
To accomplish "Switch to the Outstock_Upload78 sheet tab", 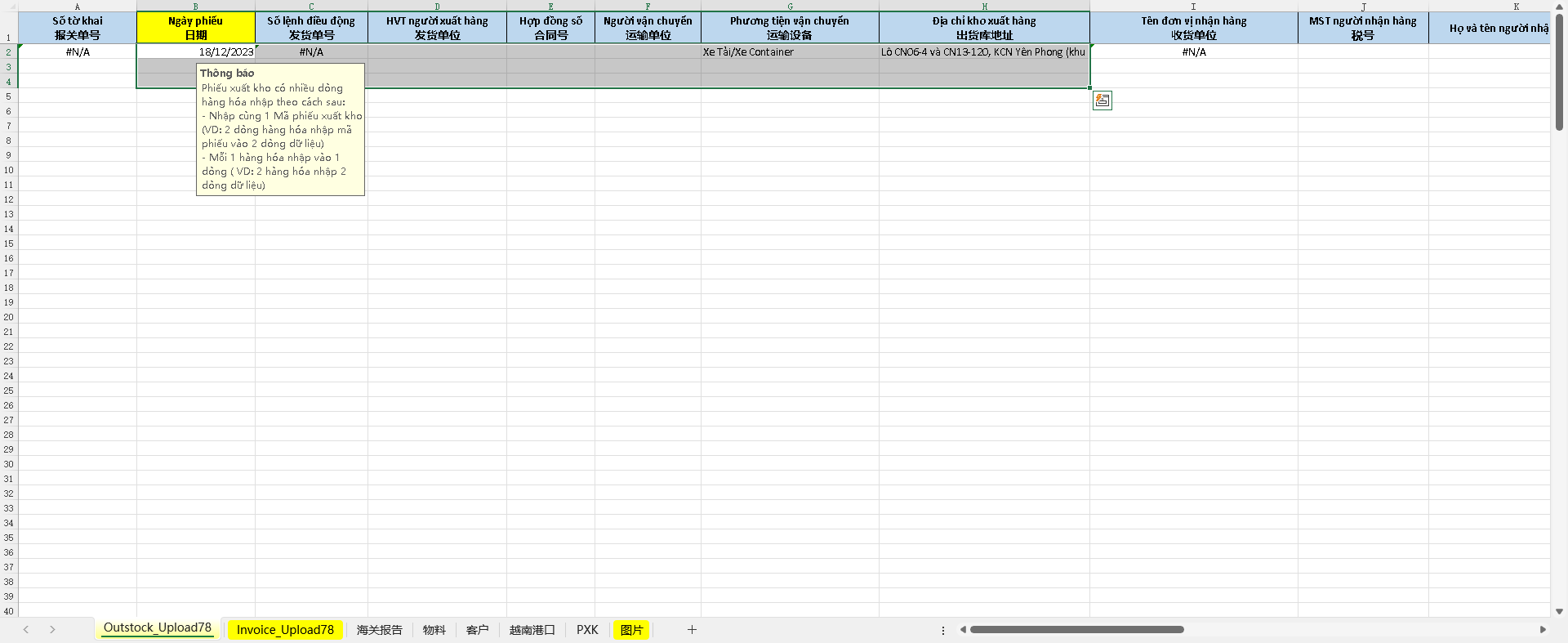I will [x=158, y=628].
